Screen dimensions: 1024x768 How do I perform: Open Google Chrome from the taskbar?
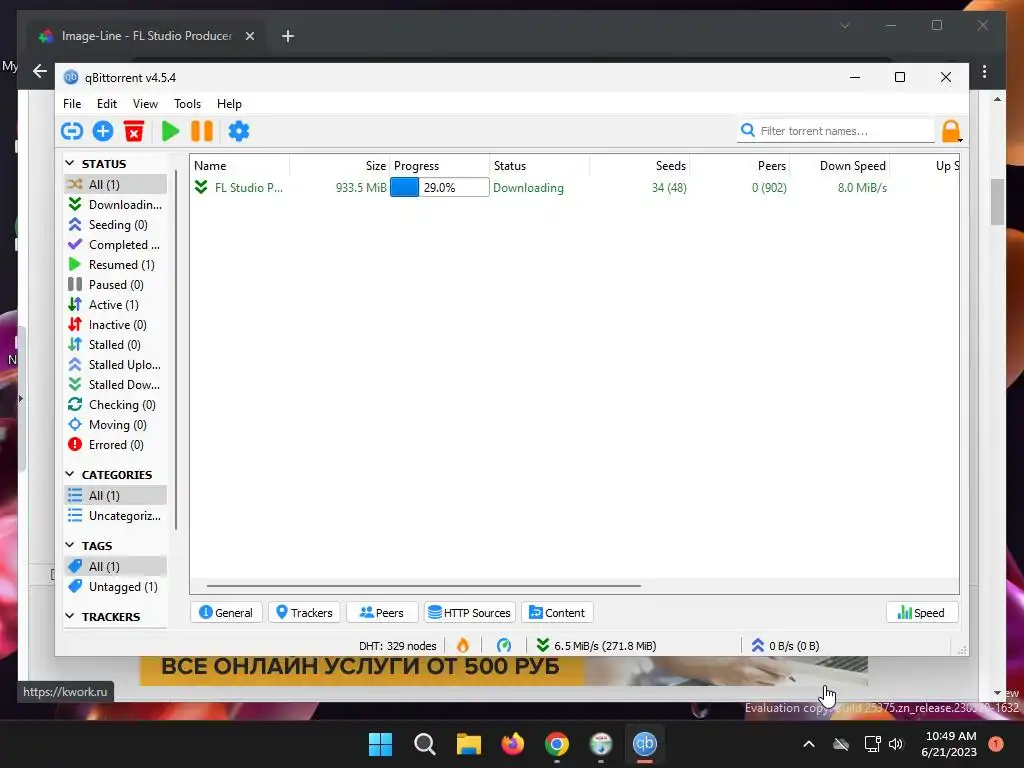pyautogui.click(x=557, y=744)
